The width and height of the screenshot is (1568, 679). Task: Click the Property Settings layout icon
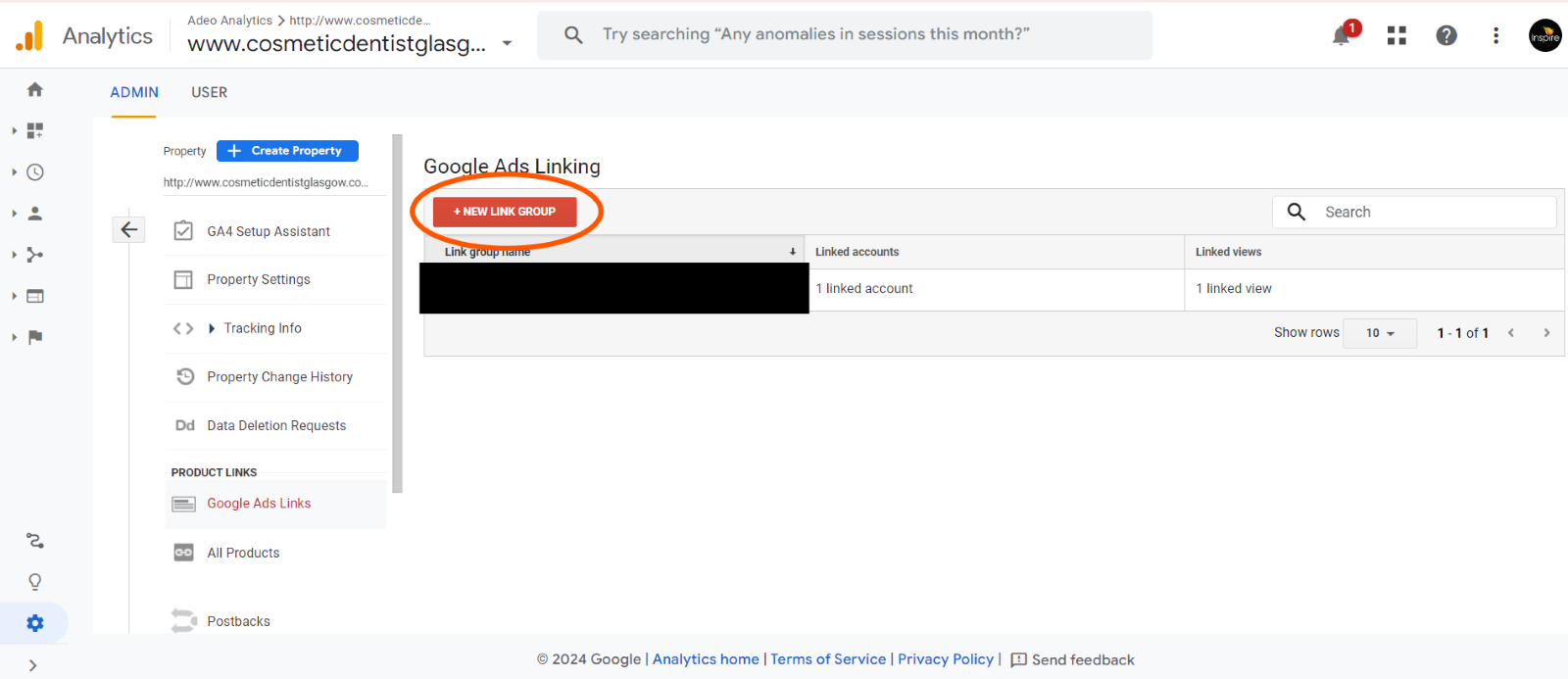tap(183, 280)
